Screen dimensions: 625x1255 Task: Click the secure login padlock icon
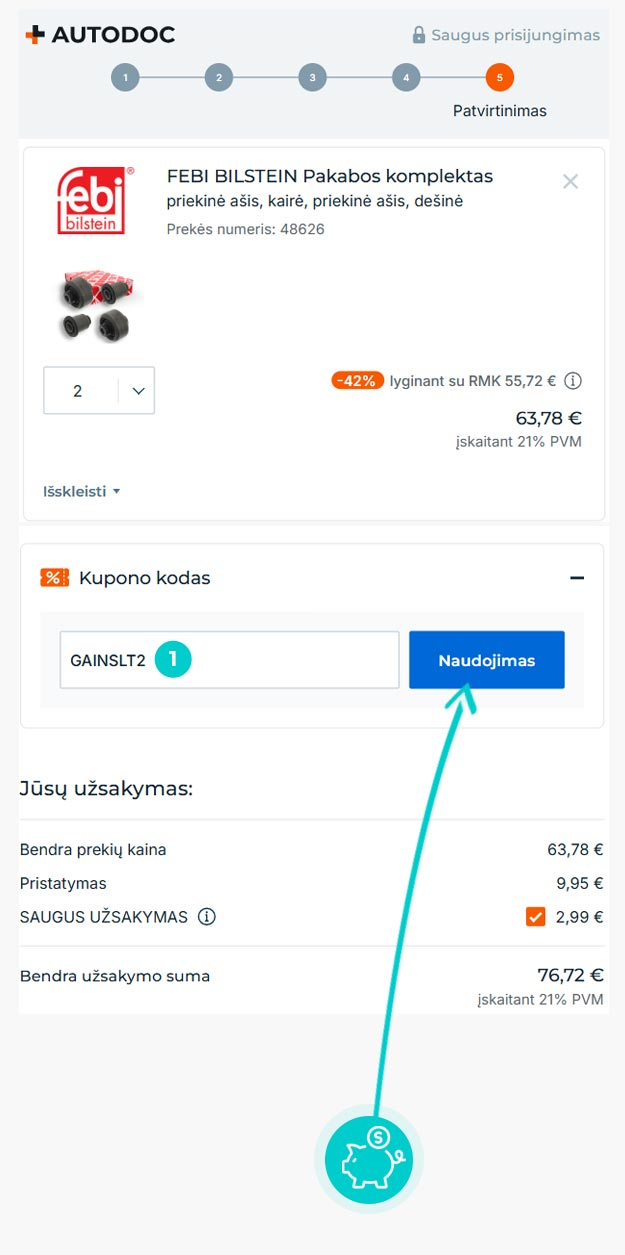[x=419, y=35]
